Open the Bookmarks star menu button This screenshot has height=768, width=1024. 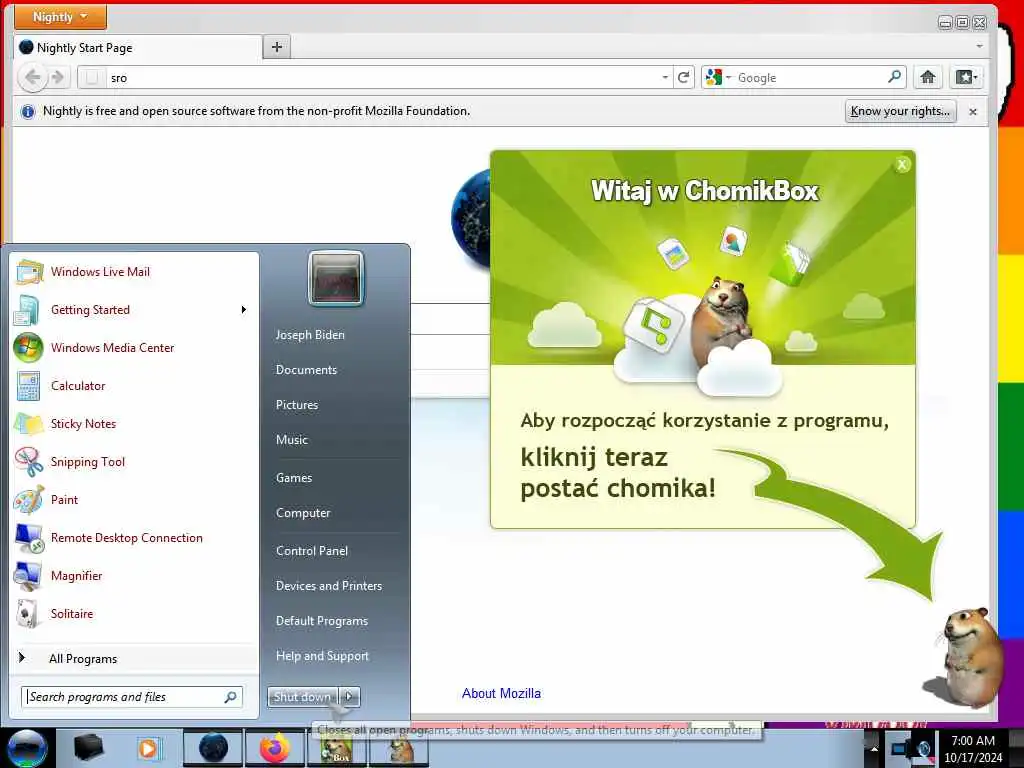966,78
